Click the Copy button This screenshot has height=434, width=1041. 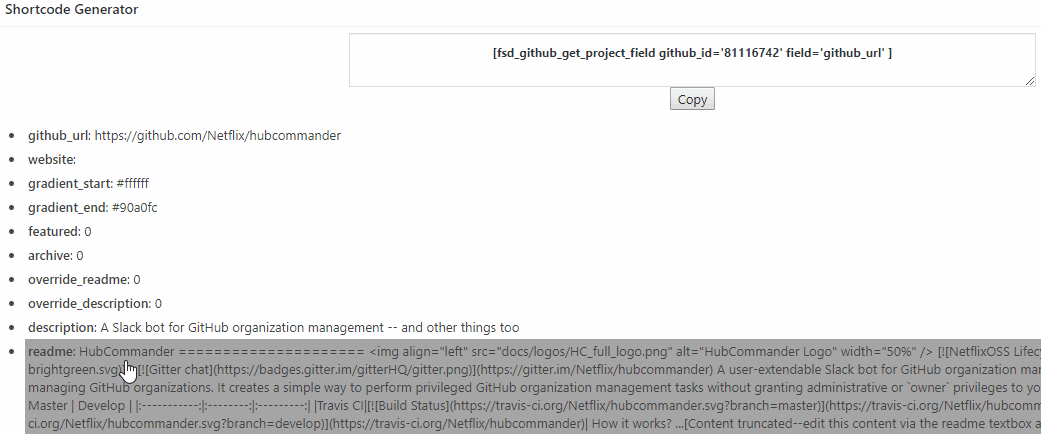[x=692, y=99]
